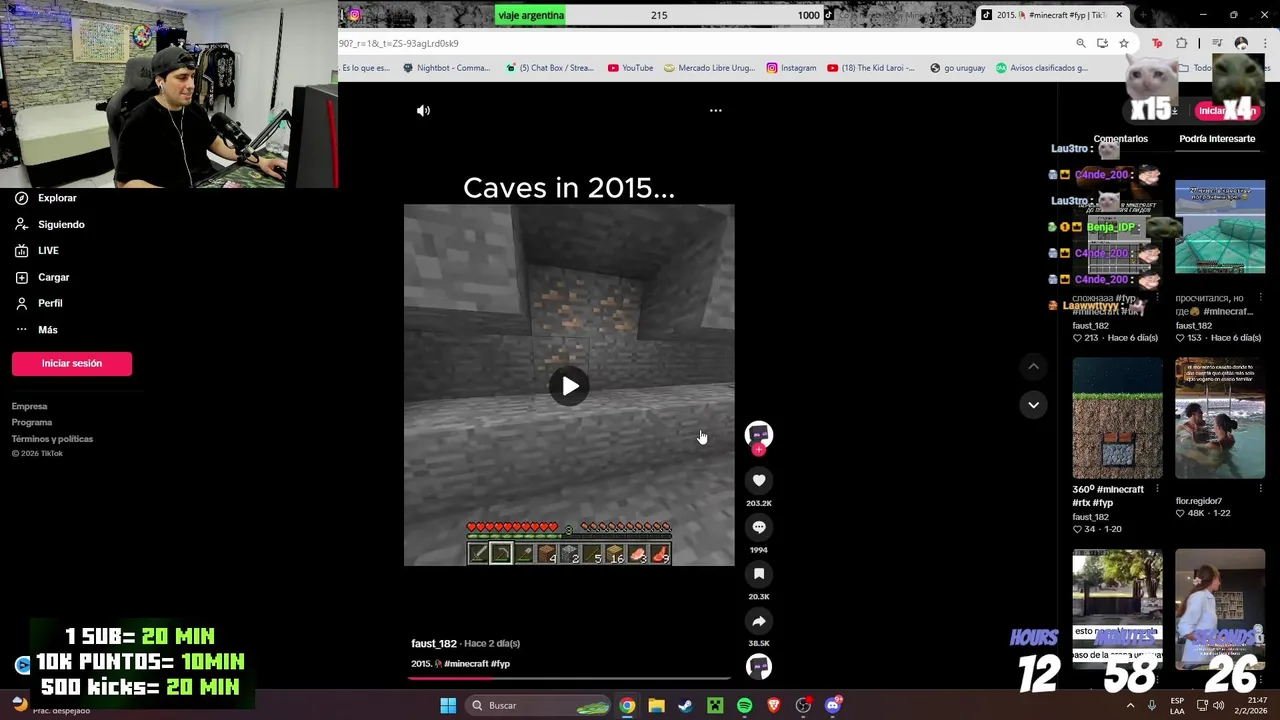Viewport: 1280px width, 720px height.
Task: Open The Kid Laroi bookmark
Action: click(871, 68)
